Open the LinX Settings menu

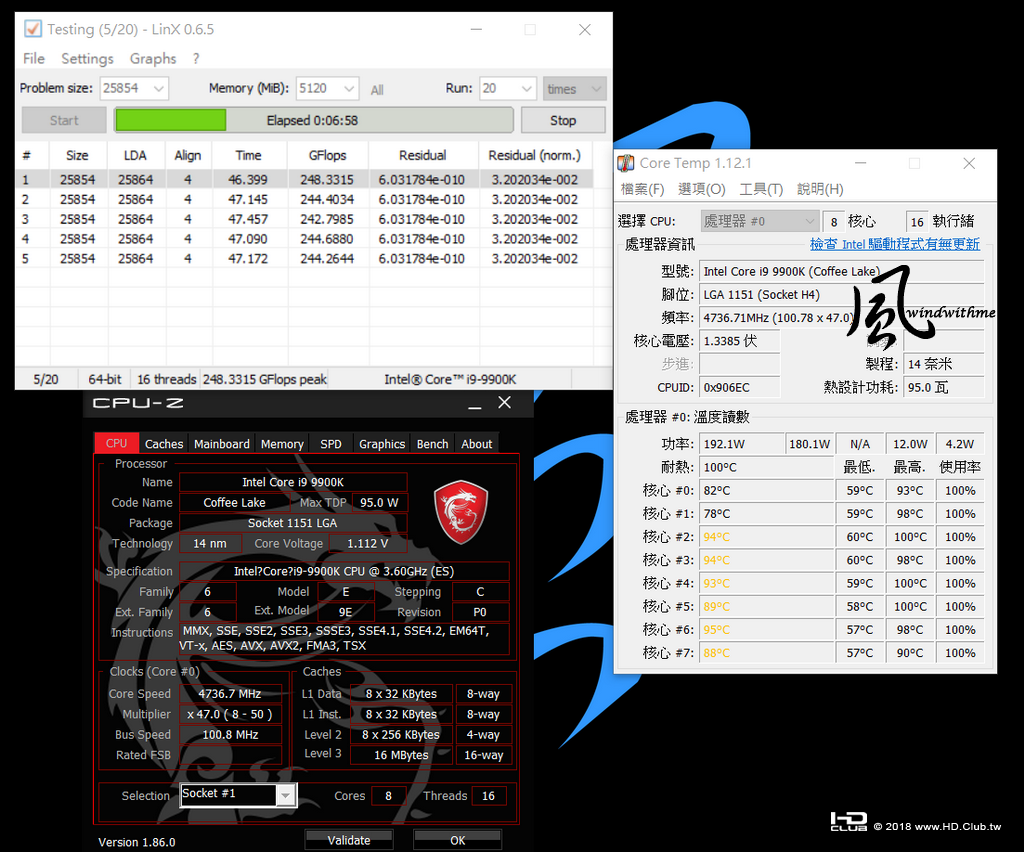[88, 59]
